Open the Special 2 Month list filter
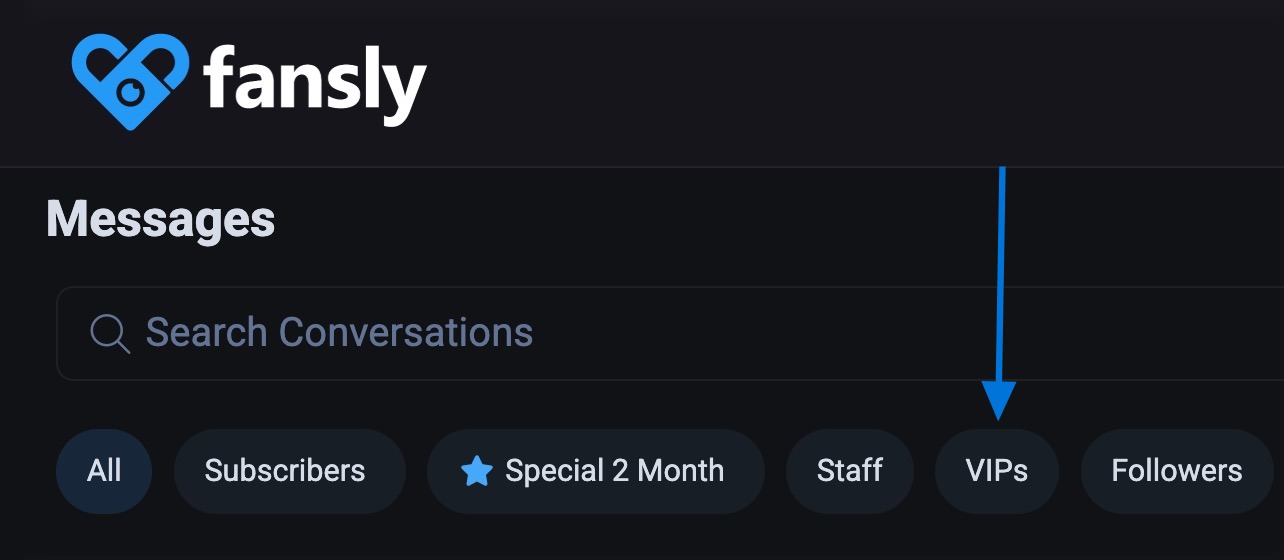This screenshot has height=560, width=1284. click(x=595, y=471)
